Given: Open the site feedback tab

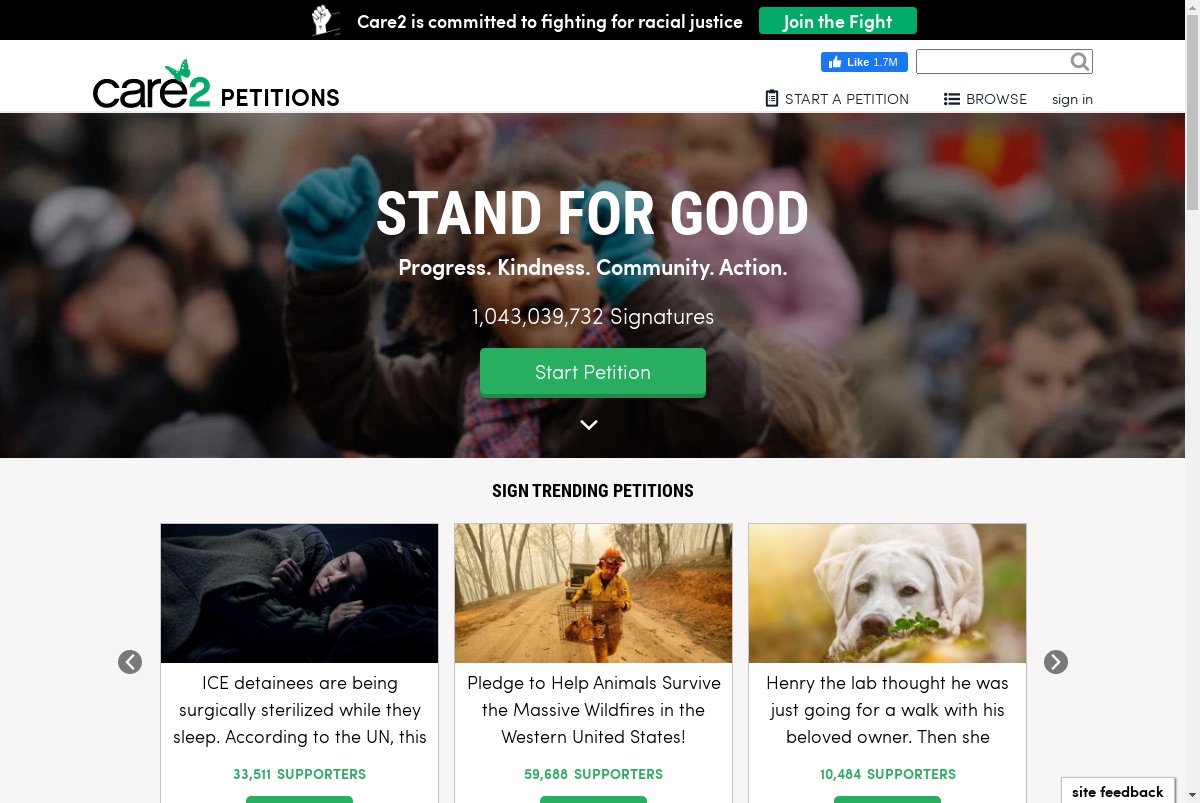Looking at the screenshot, I should [1118, 790].
